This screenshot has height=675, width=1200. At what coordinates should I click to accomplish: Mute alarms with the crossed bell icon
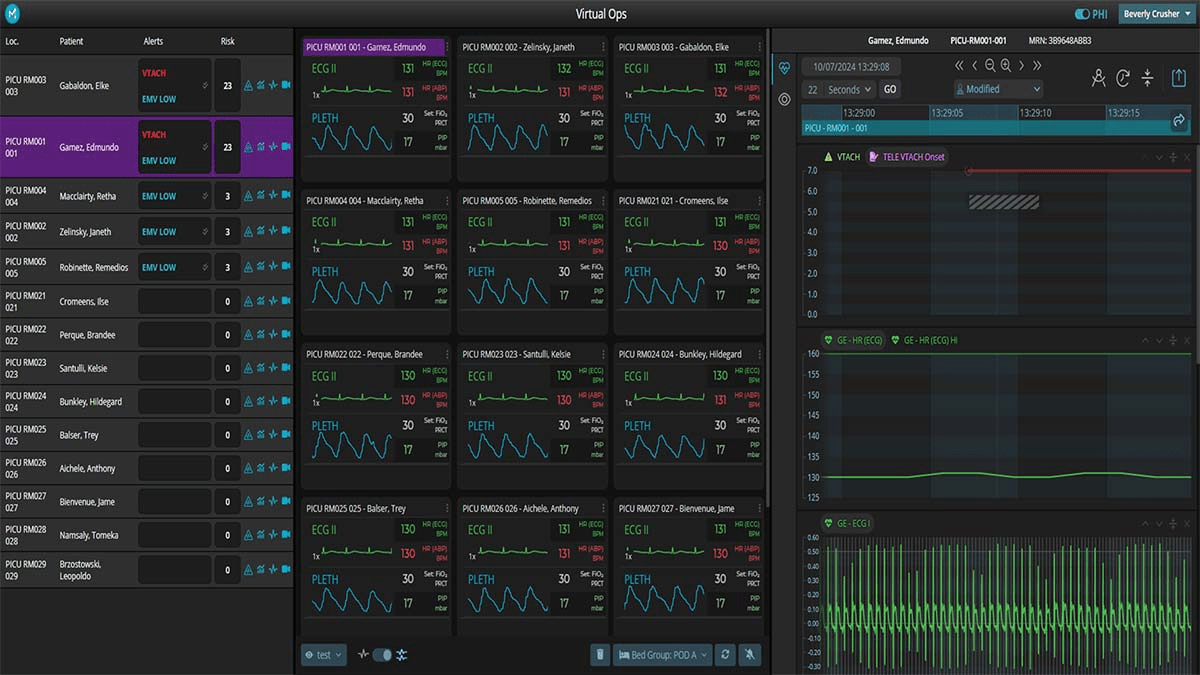[750, 654]
